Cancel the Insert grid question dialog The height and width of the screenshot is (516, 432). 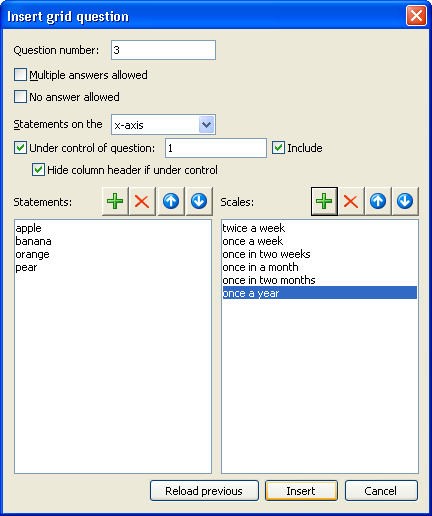click(381, 491)
